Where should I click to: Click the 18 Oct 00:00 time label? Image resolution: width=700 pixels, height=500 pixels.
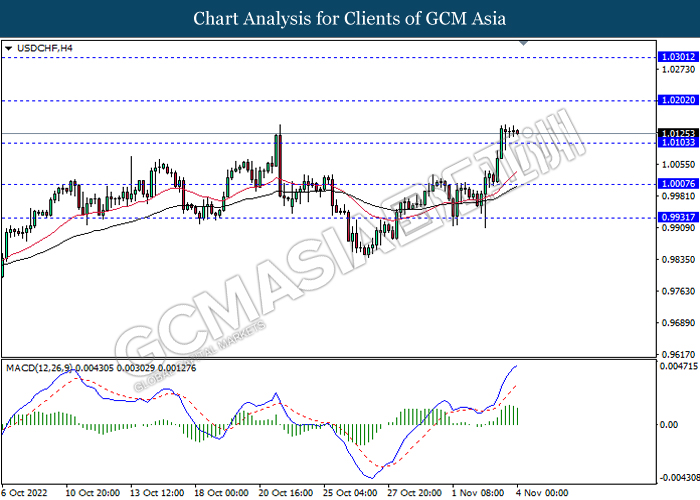click(x=221, y=493)
